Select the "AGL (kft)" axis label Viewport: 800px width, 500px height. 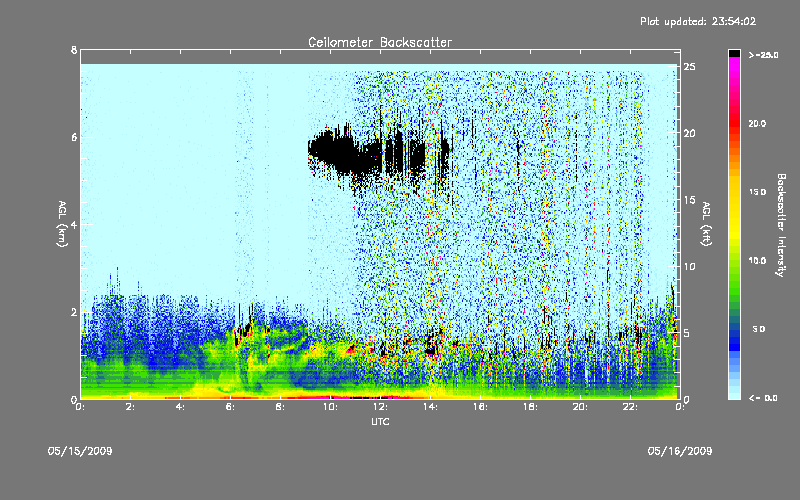[x=706, y=224]
